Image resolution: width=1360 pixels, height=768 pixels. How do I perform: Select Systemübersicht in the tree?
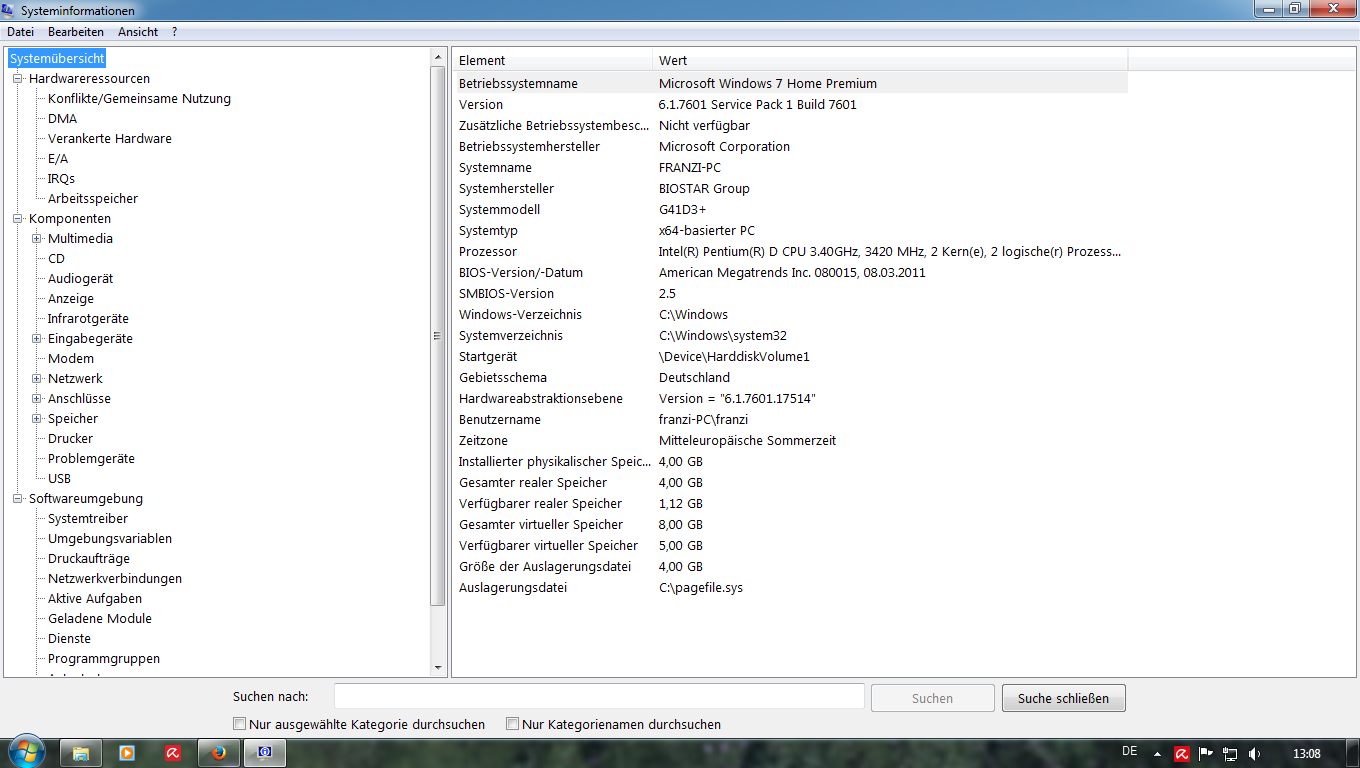tap(57, 59)
